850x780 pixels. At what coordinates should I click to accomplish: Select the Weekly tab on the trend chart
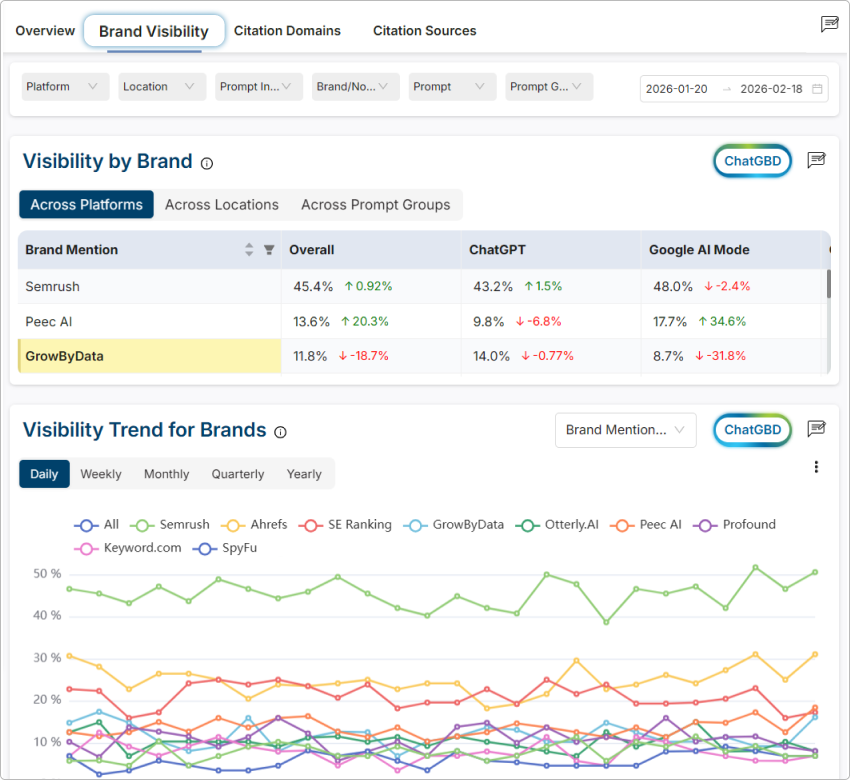pyautogui.click(x=100, y=473)
